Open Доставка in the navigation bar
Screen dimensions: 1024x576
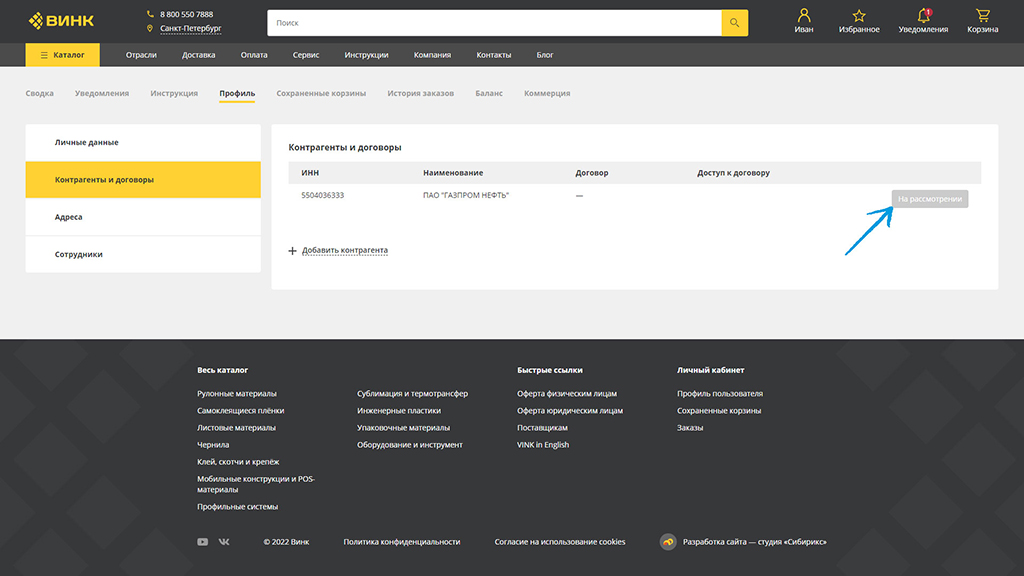pyautogui.click(x=199, y=55)
